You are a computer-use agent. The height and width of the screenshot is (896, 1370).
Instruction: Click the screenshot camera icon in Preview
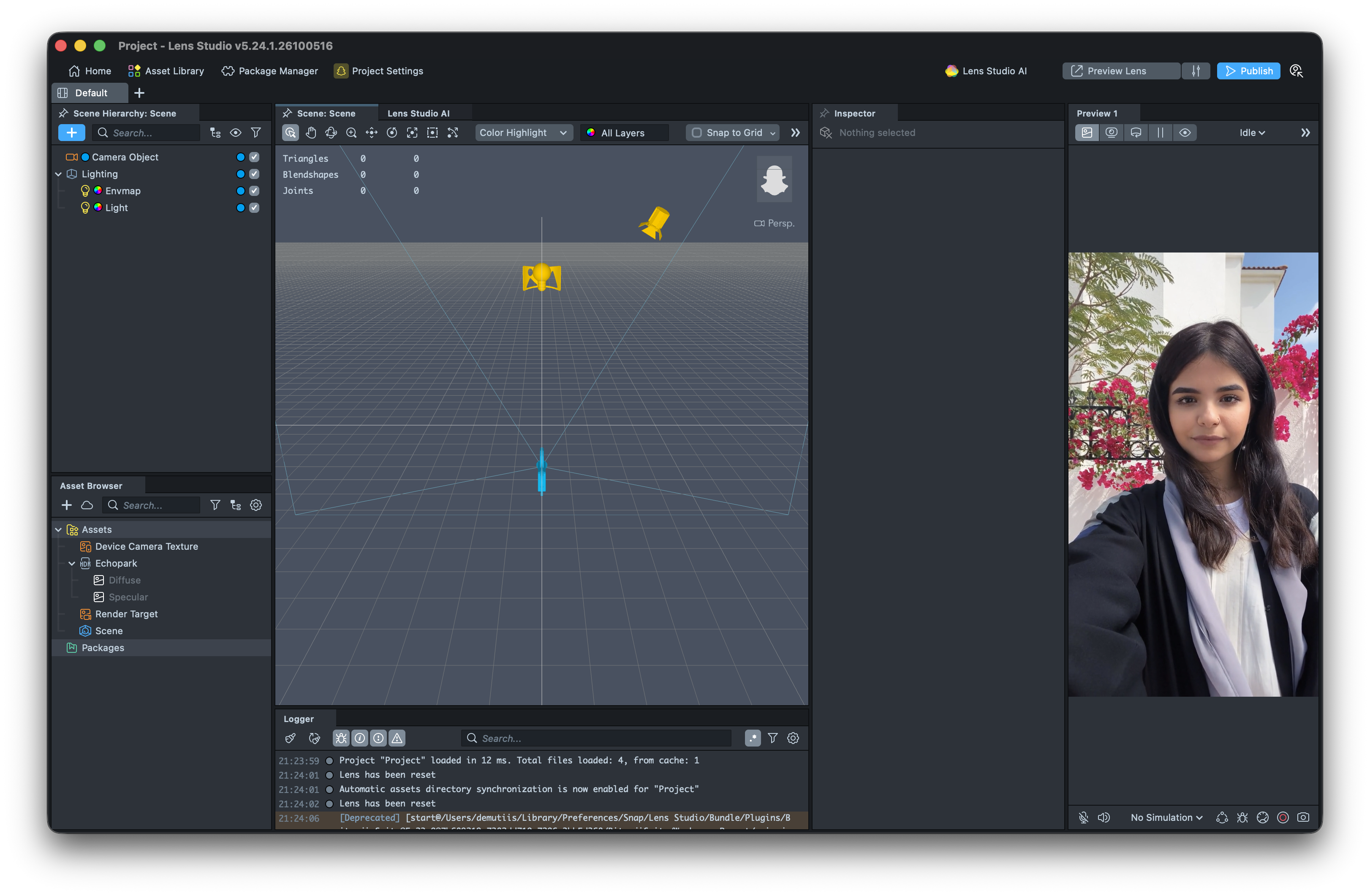(1303, 818)
